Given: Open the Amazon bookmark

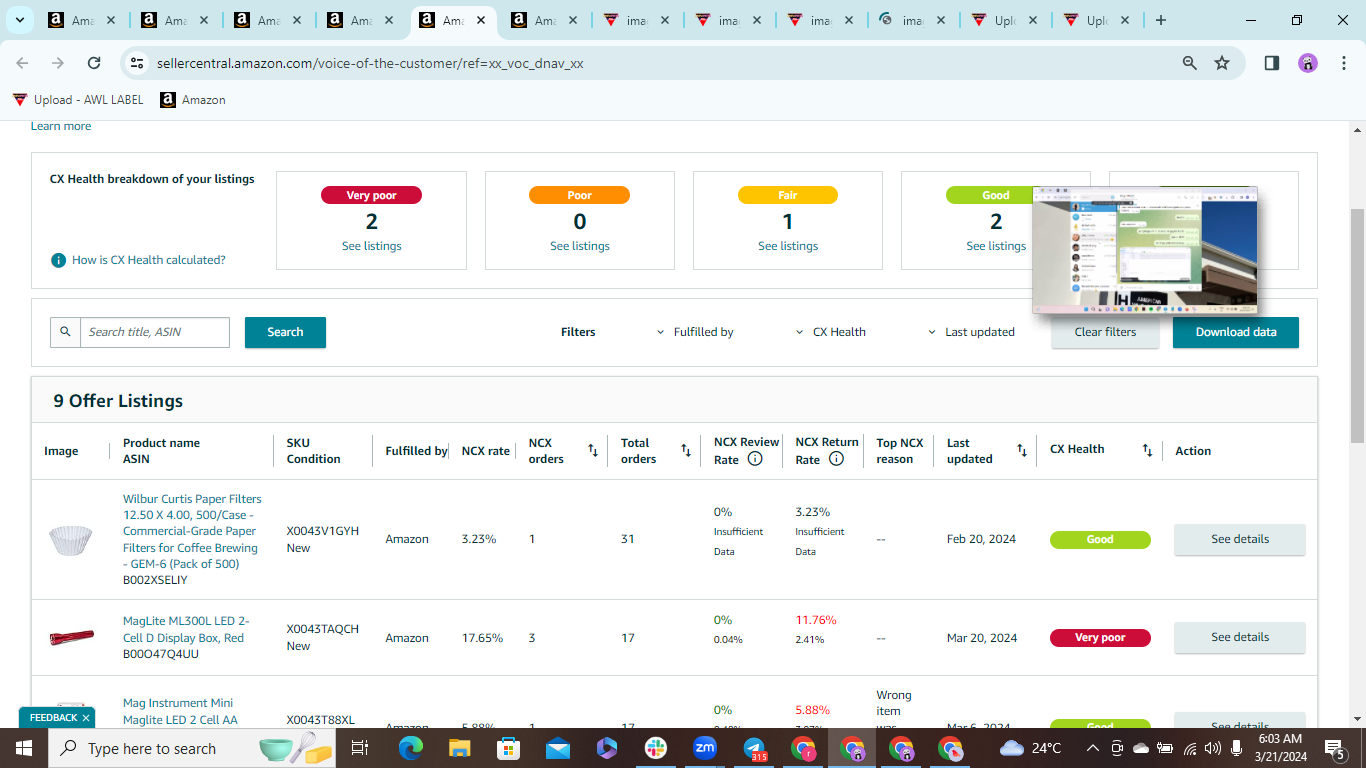Looking at the screenshot, I should (193, 100).
